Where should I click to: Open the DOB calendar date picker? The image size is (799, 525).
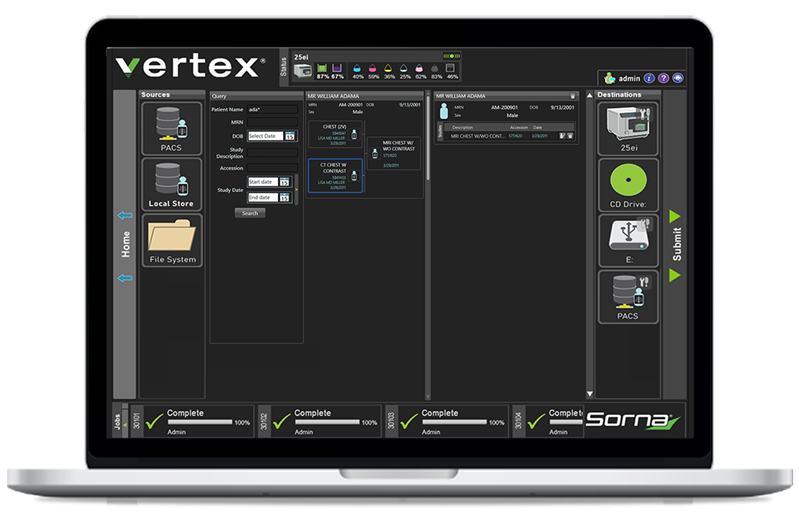(290, 136)
